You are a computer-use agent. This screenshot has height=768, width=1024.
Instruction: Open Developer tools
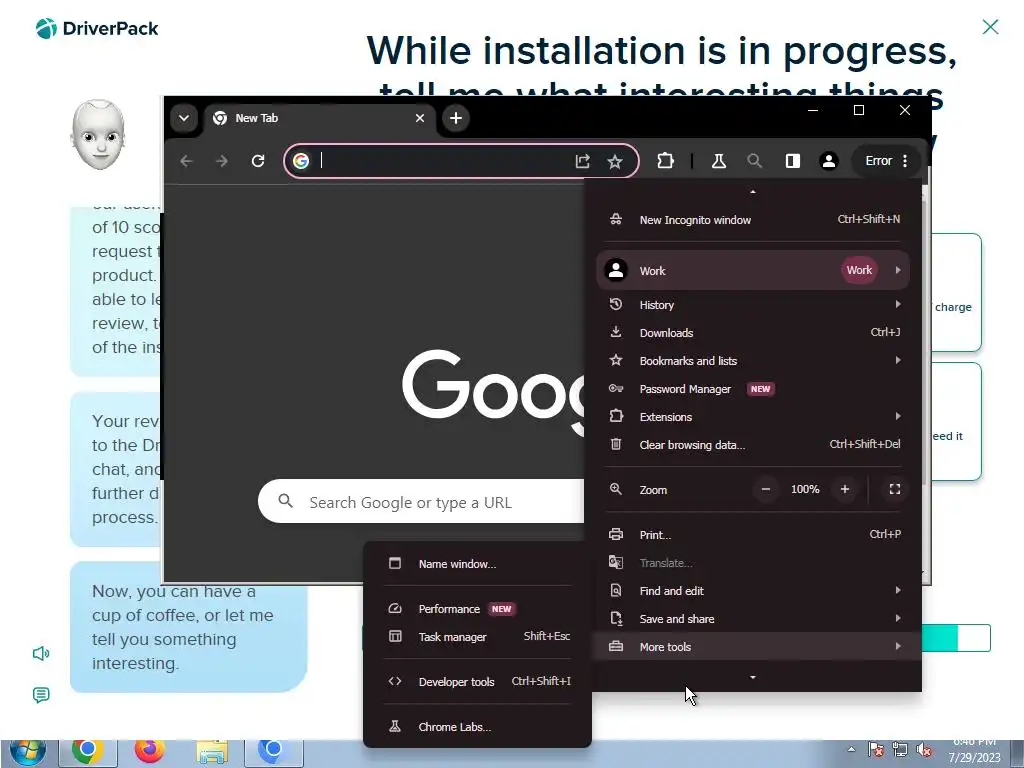tap(477, 682)
